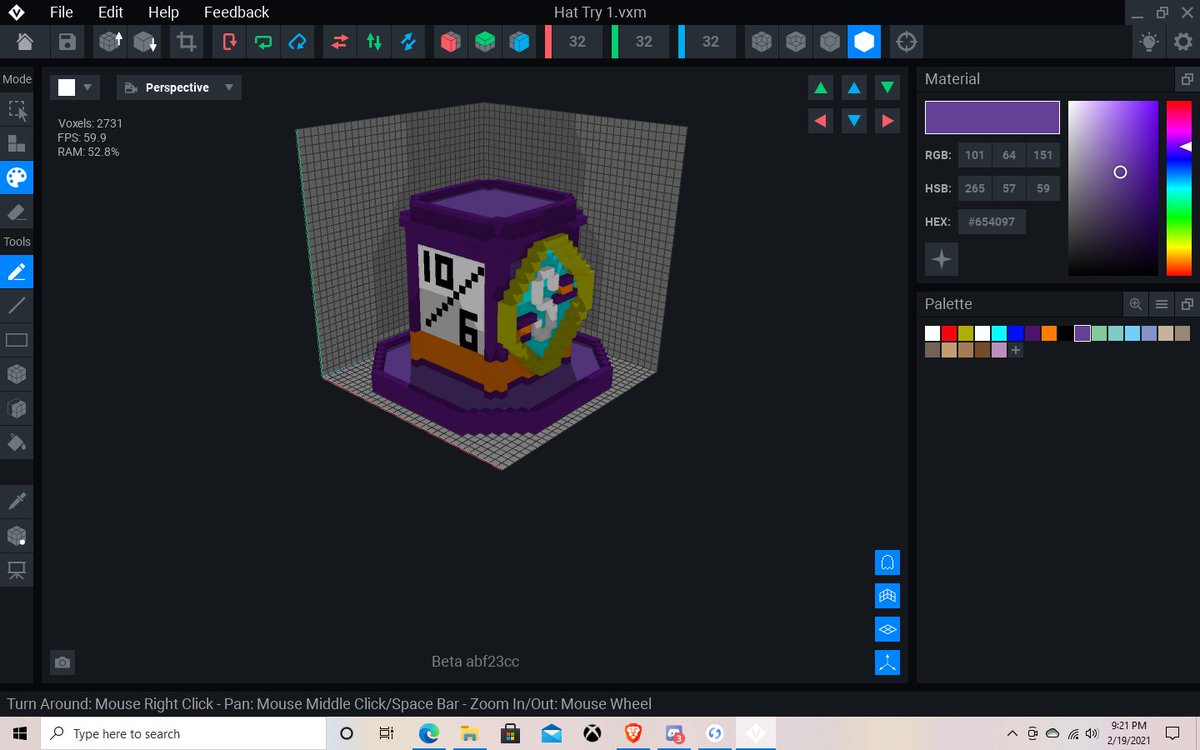Screen dimensions: 1200x750
Task: Add a new color using the Palette plus button
Action: coord(1014,350)
